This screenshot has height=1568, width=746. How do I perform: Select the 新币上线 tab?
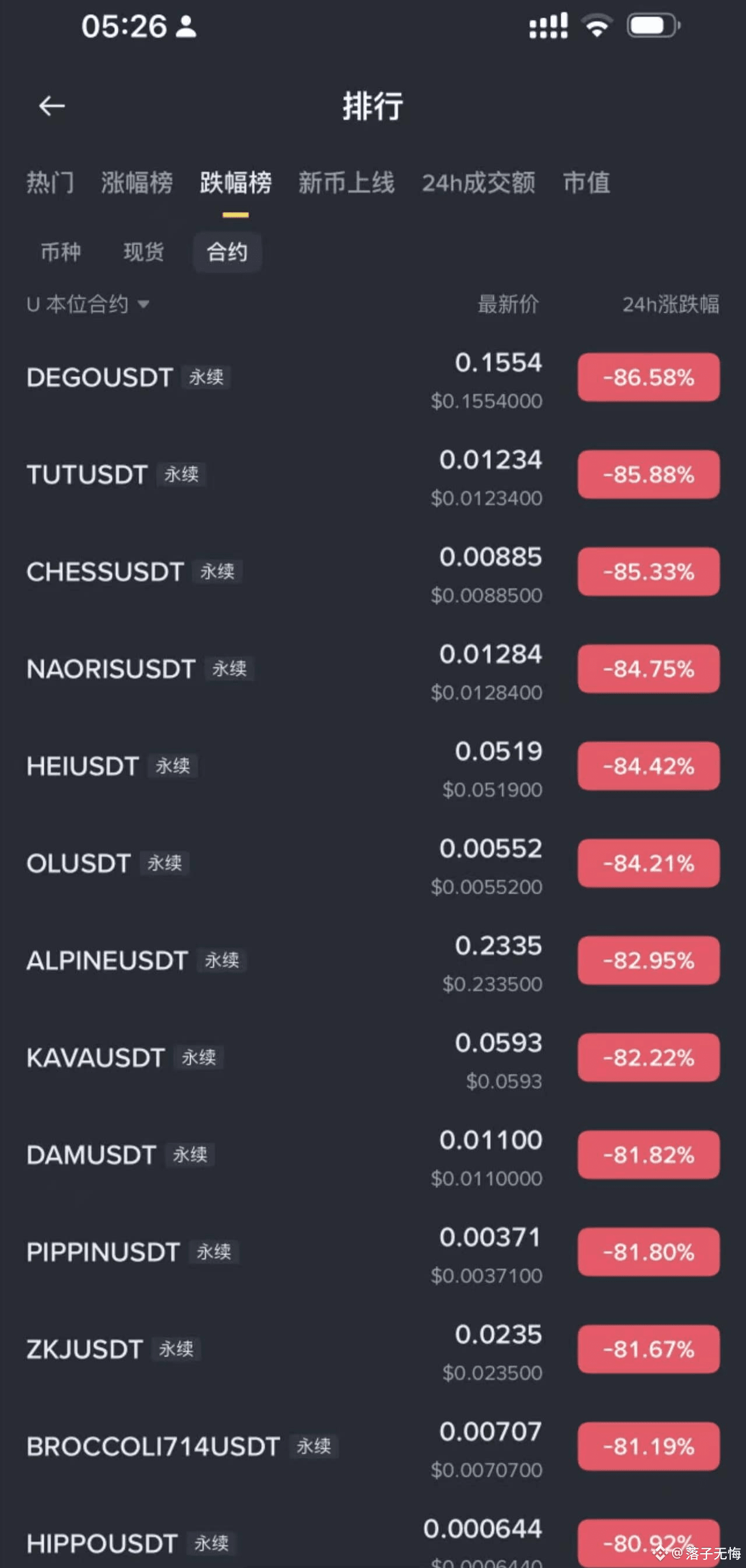pyautogui.click(x=346, y=183)
